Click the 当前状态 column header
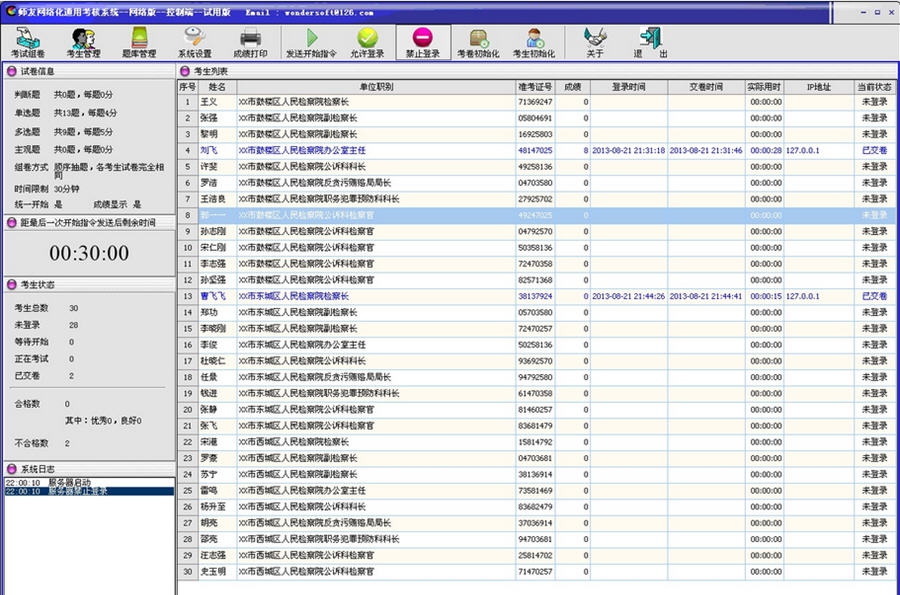This screenshot has height=595, width=900. coord(873,87)
